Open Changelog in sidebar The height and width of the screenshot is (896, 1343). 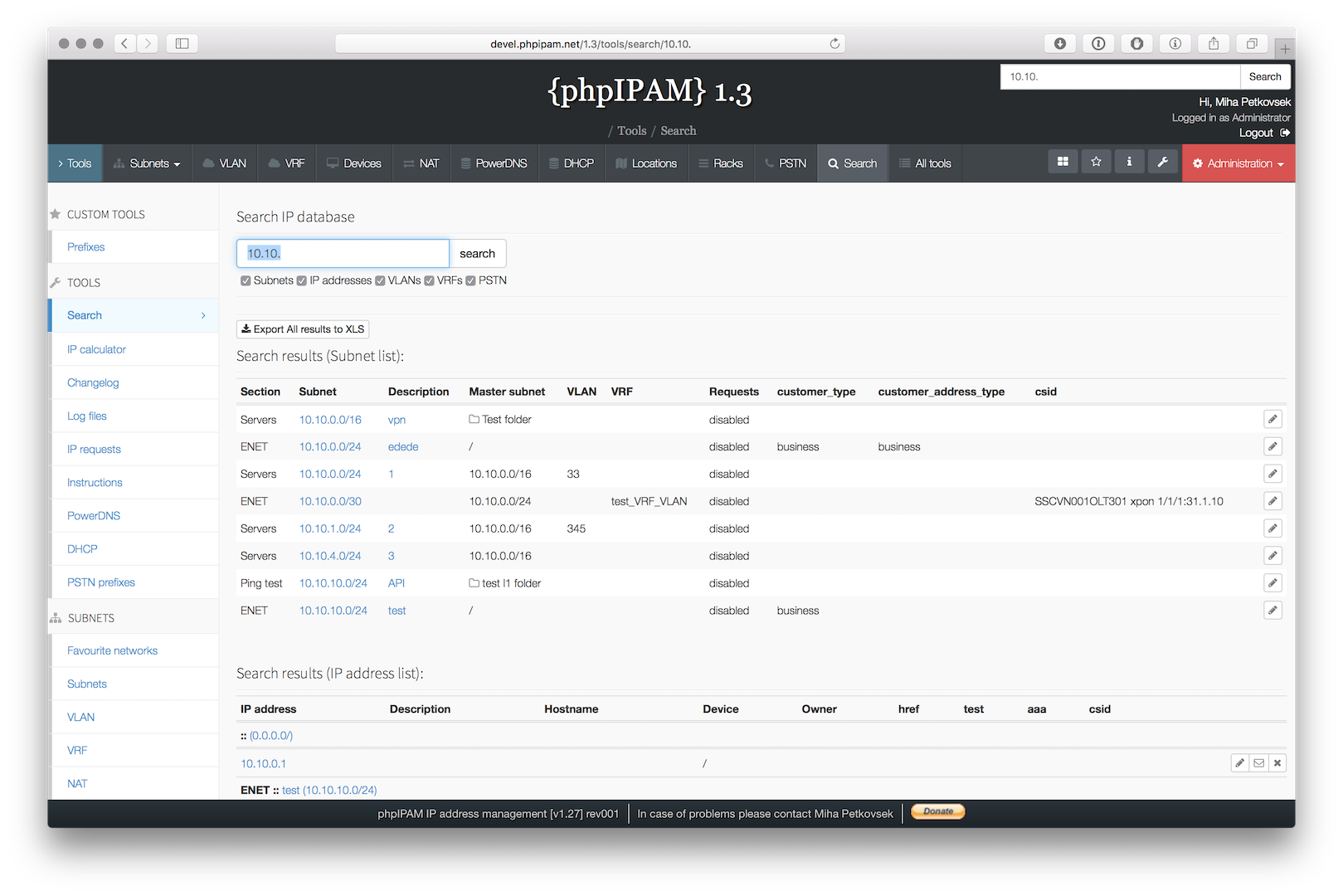coord(134,382)
